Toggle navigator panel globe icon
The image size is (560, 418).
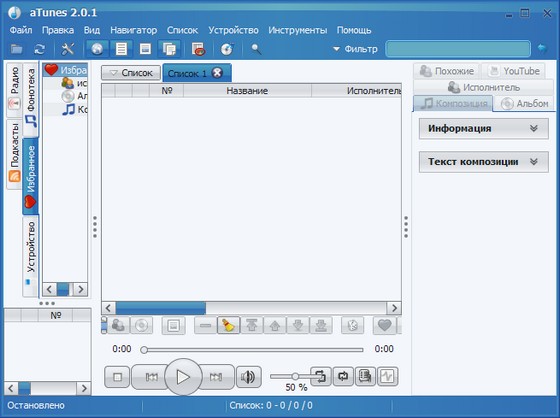click(x=97, y=49)
